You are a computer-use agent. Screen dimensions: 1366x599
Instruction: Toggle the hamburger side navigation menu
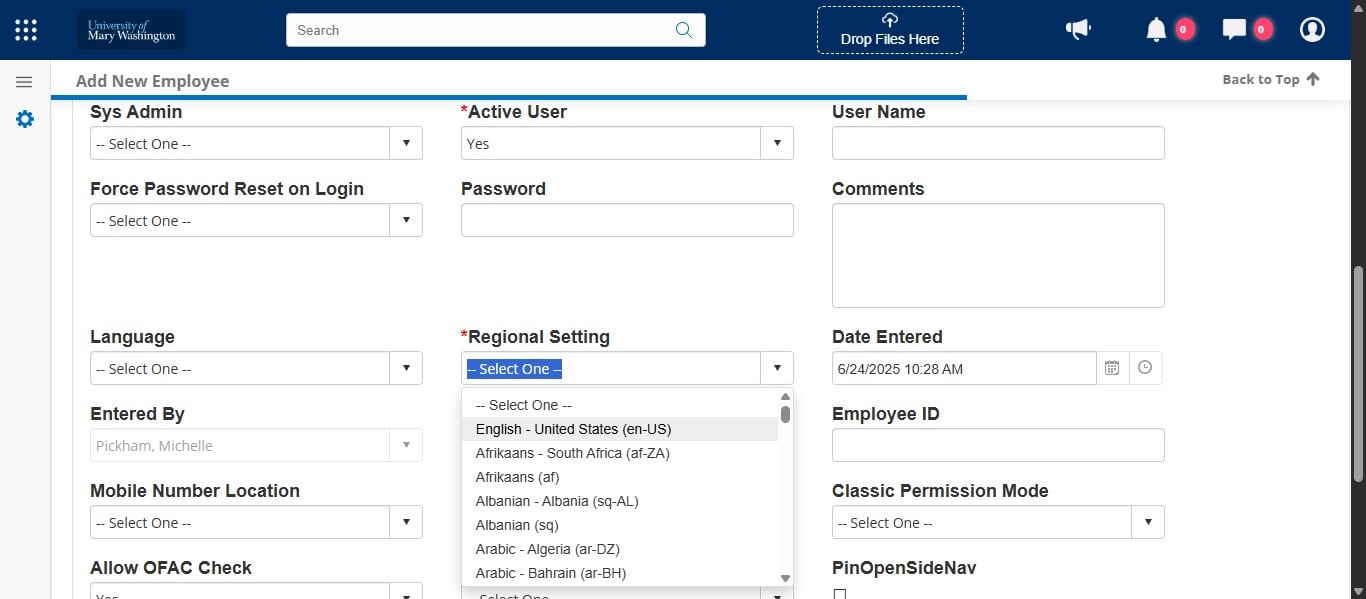click(x=25, y=82)
